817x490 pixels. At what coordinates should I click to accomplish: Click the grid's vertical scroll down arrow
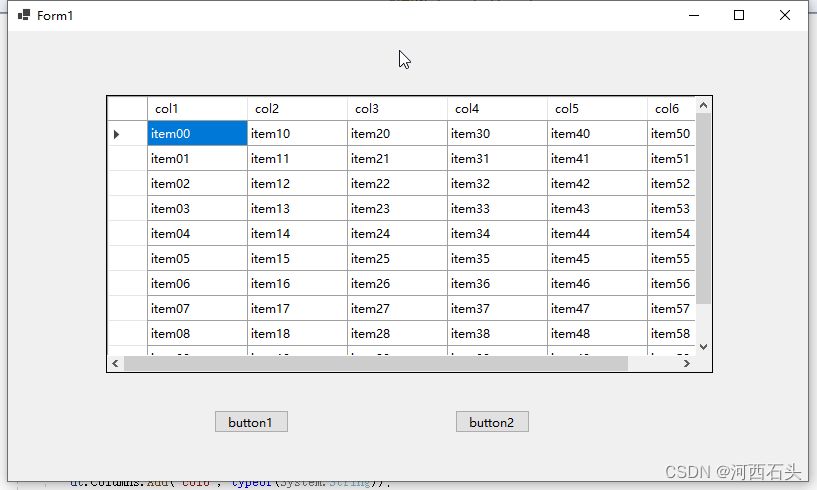coord(703,347)
